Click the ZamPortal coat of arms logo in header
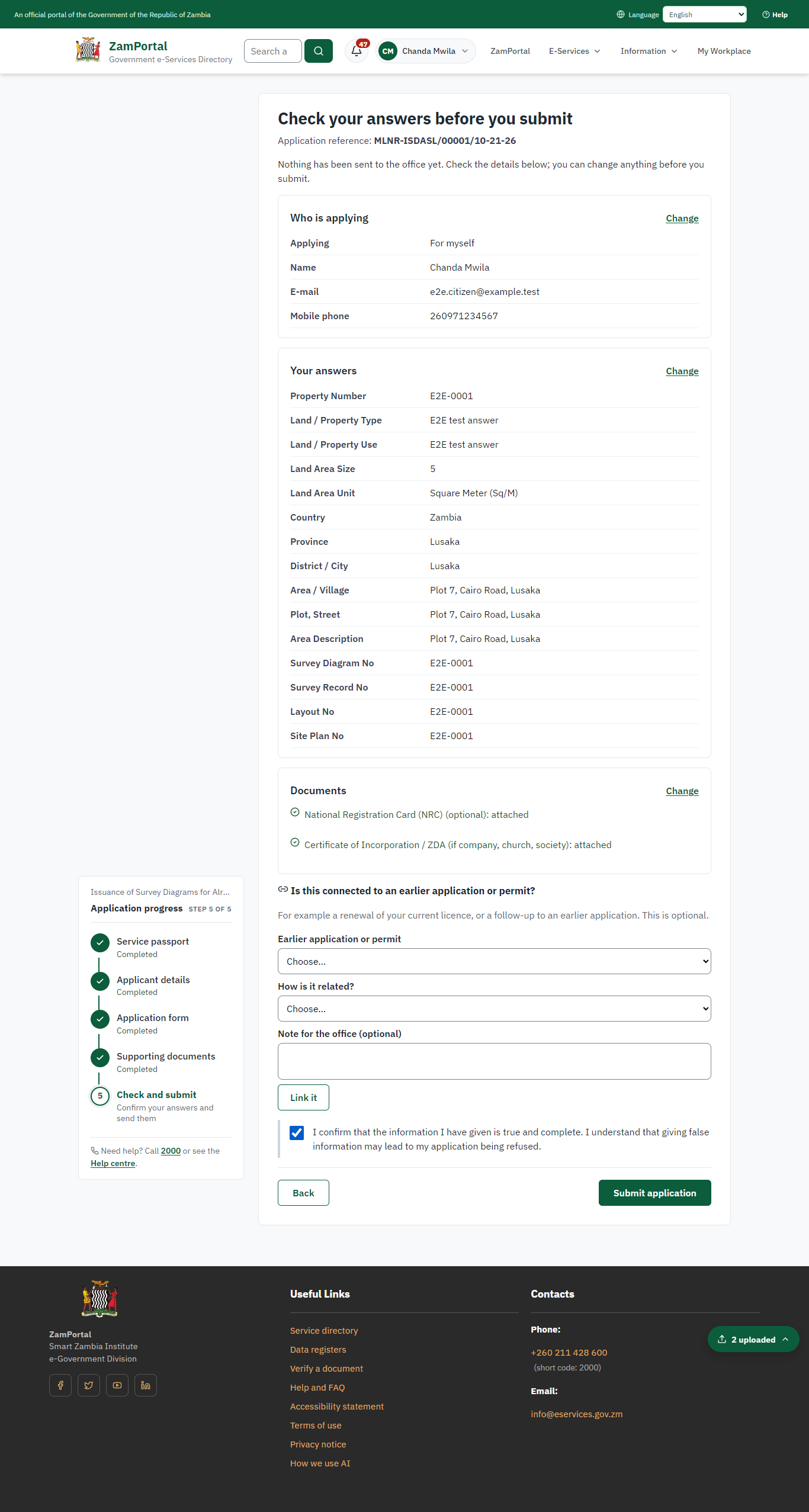 88,50
